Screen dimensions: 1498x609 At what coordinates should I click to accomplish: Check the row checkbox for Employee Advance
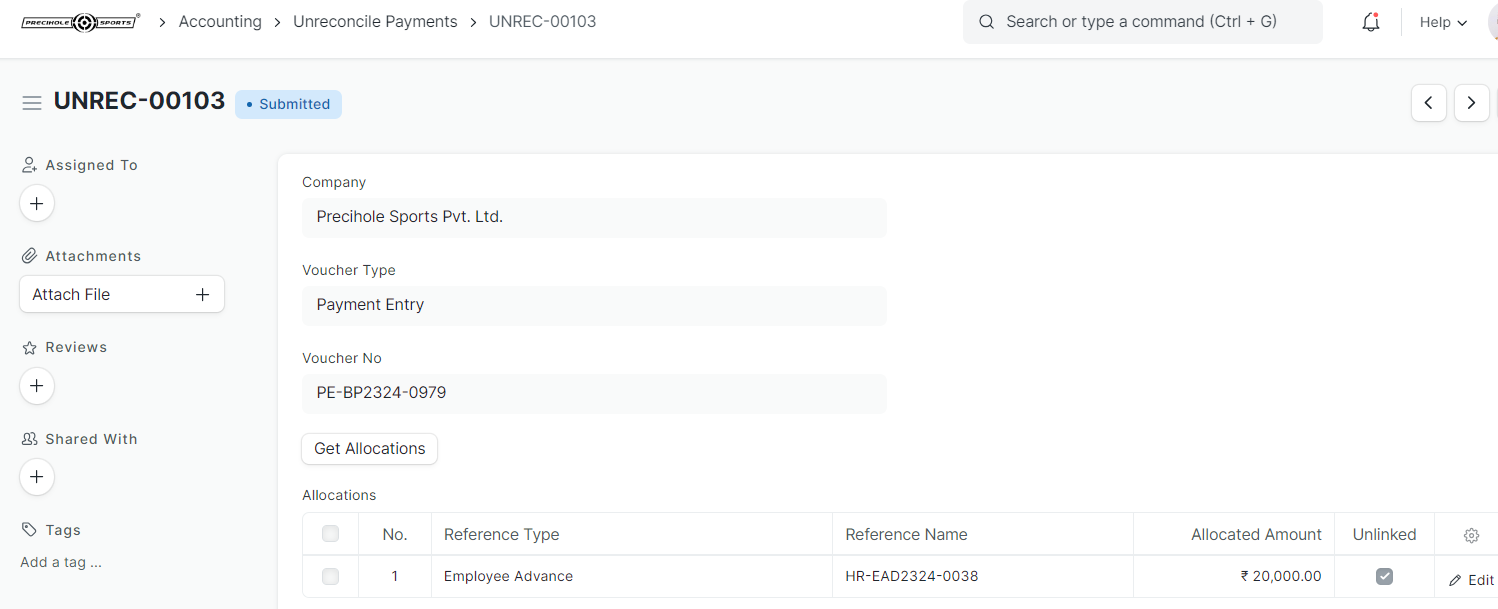330,576
